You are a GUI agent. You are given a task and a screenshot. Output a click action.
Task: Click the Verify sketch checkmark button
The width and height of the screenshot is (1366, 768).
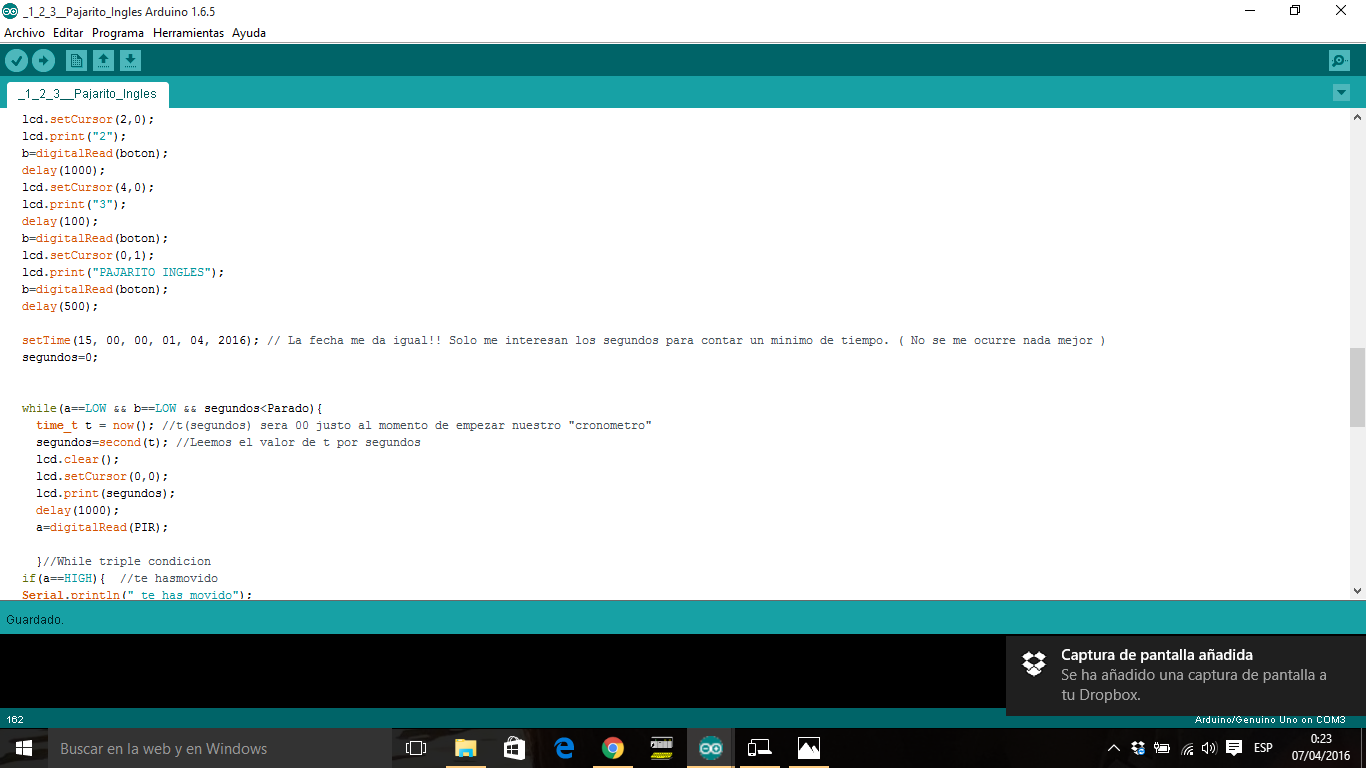coord(16,61)
